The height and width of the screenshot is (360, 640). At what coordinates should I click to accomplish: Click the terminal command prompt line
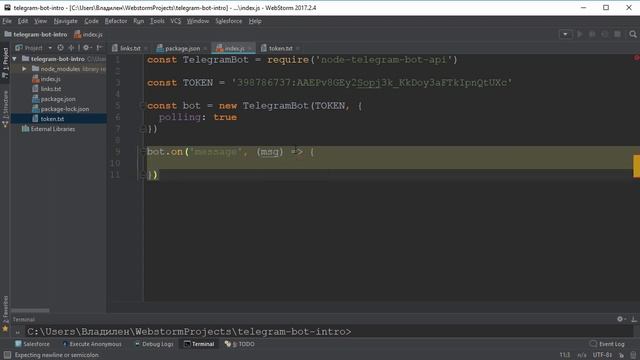pyautogui.click(x=189, y=331)
